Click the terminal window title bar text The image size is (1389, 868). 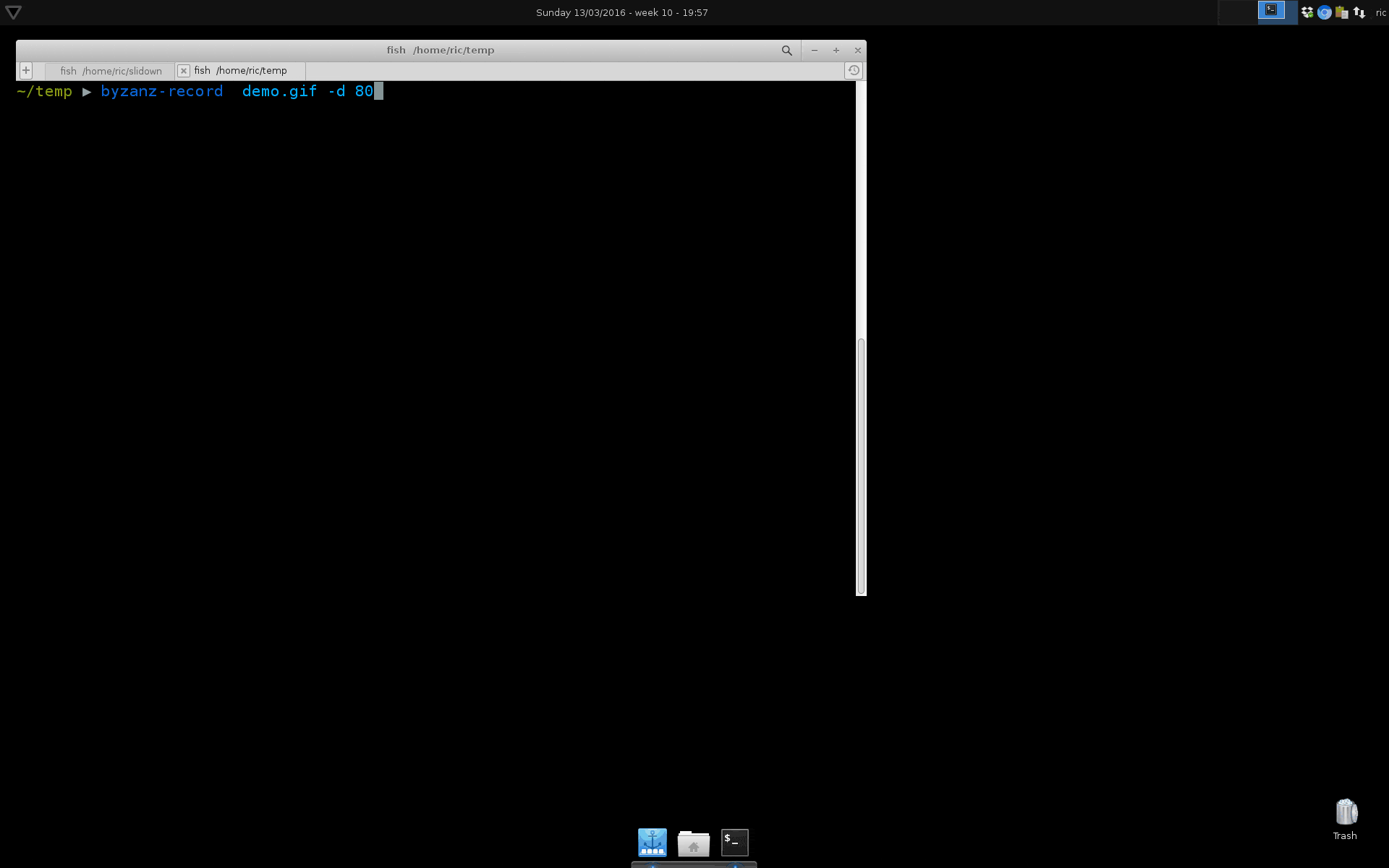point(441,50)
